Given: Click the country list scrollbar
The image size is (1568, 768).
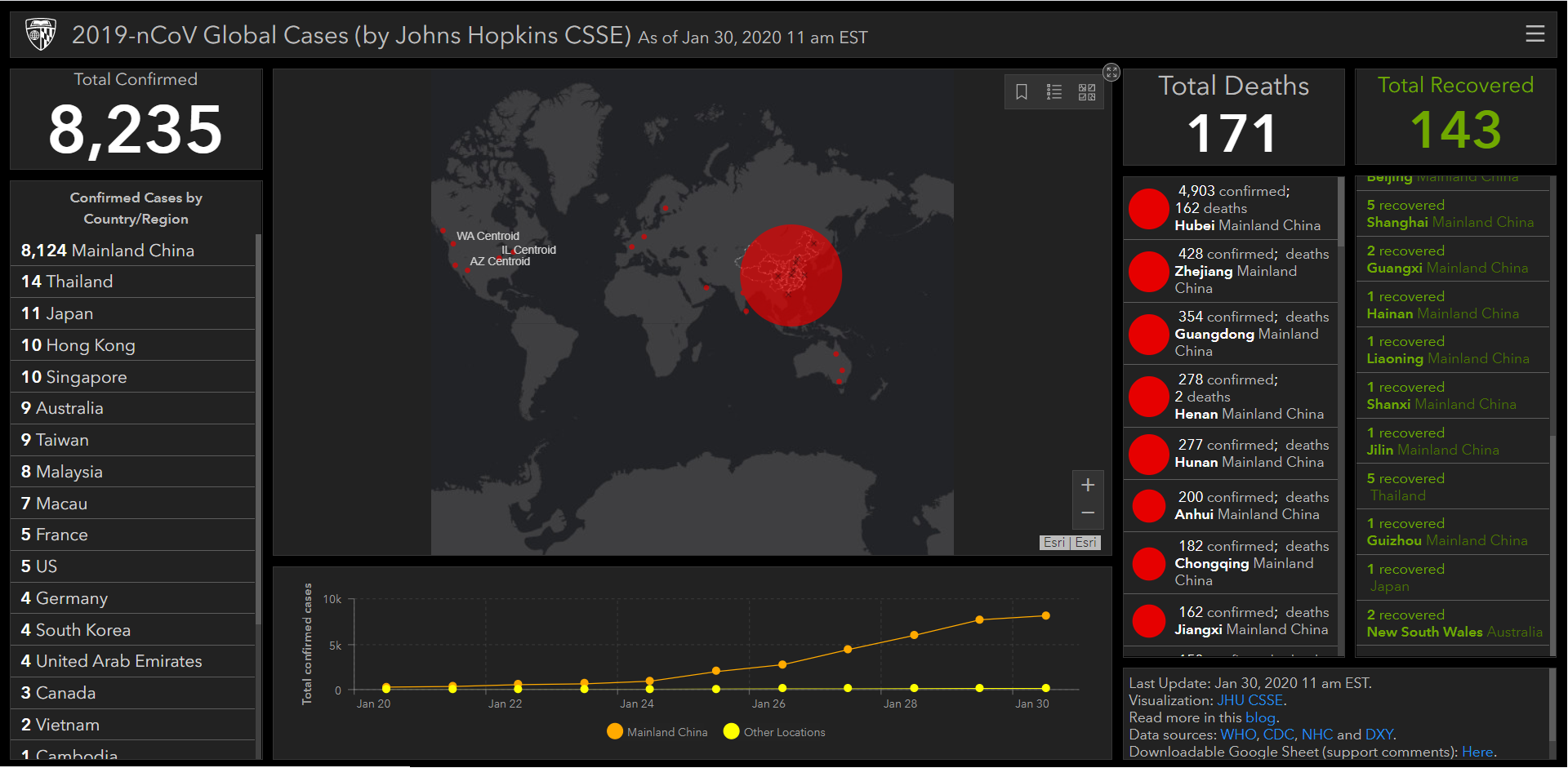Looking at the screenshot, I should point(259,428).
